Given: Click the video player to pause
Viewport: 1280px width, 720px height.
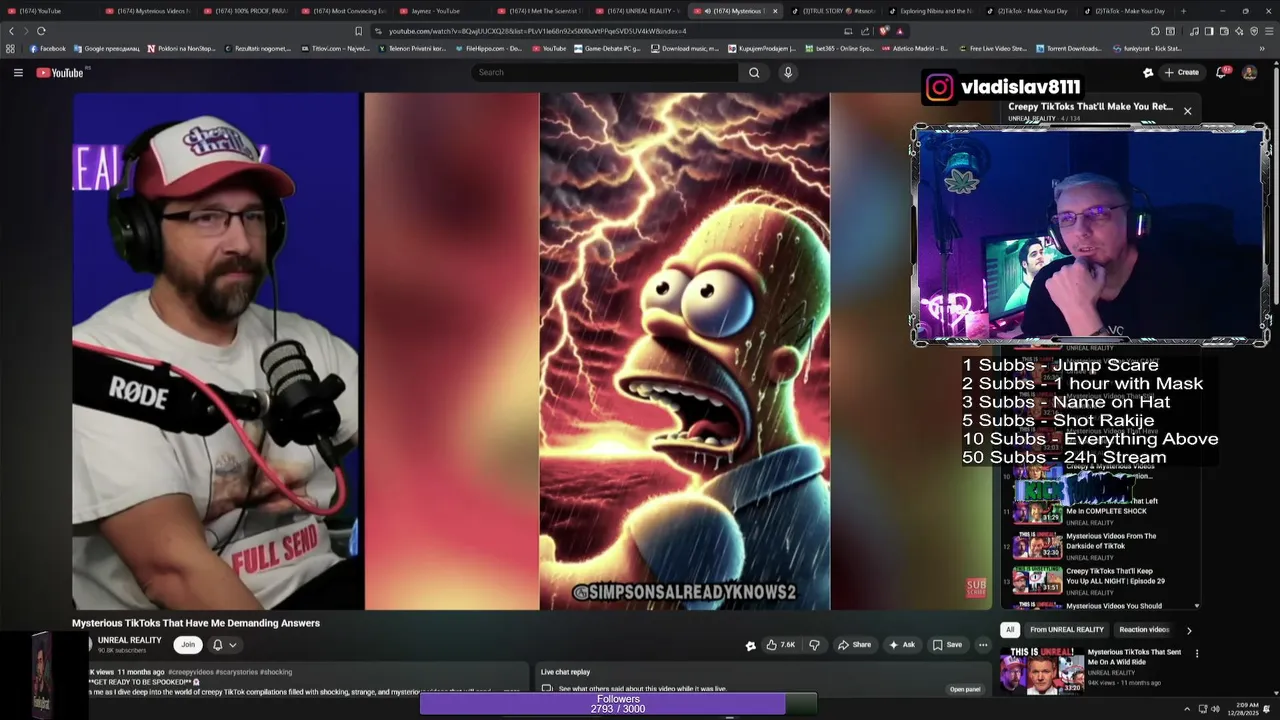Looking at the screenshot, I should tap(530, 350).
